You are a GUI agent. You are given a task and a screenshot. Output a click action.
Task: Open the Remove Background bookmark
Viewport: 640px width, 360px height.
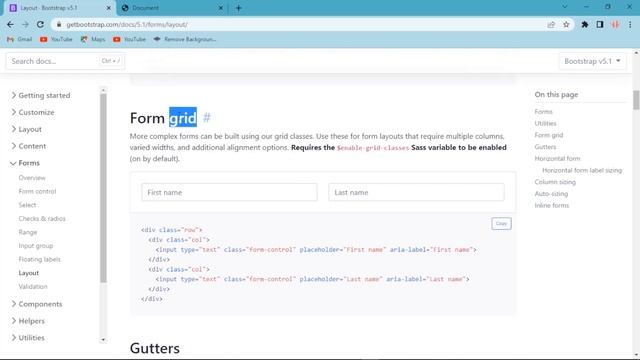pyautogui.click(x=184, y=39)
